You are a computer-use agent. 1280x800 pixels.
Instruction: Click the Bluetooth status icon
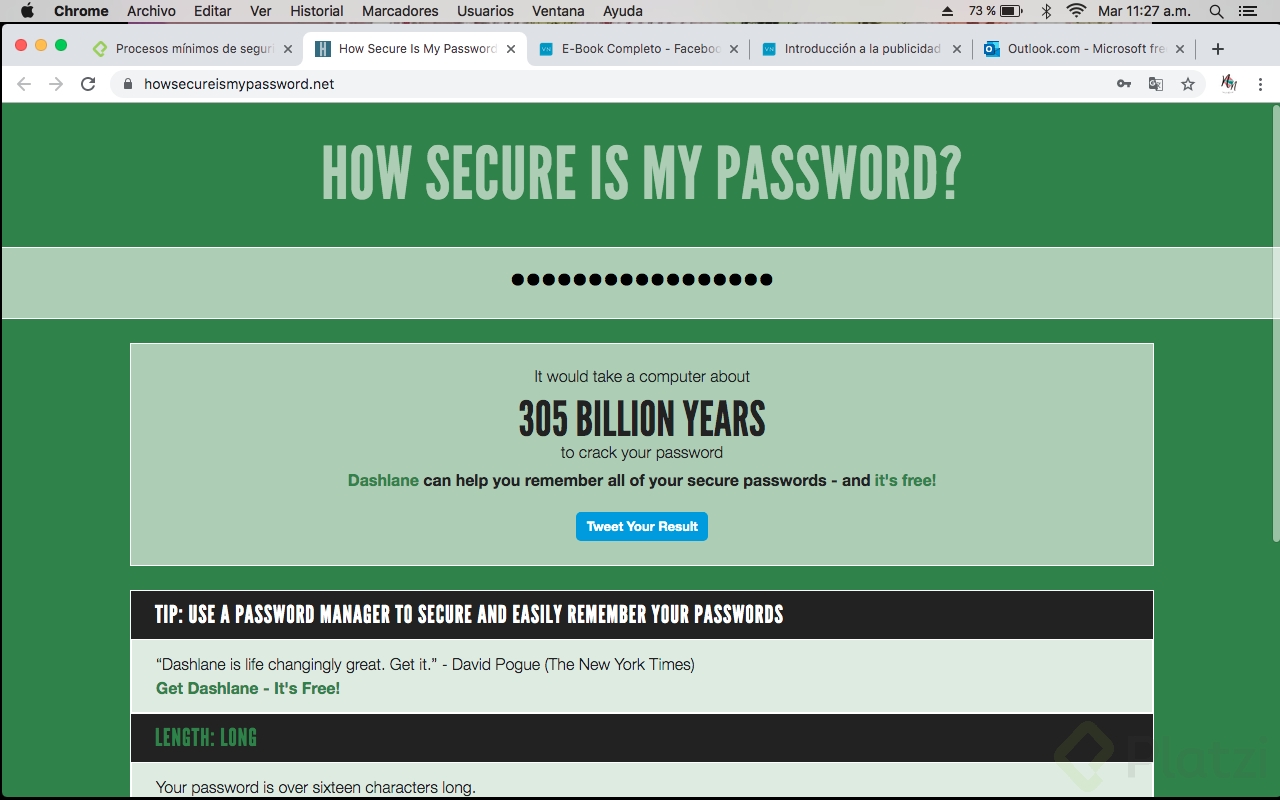(1046, 11)
